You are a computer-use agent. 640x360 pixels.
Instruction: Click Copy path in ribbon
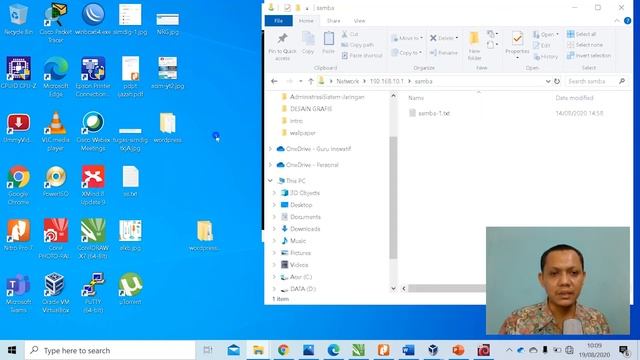coord(358,45)
